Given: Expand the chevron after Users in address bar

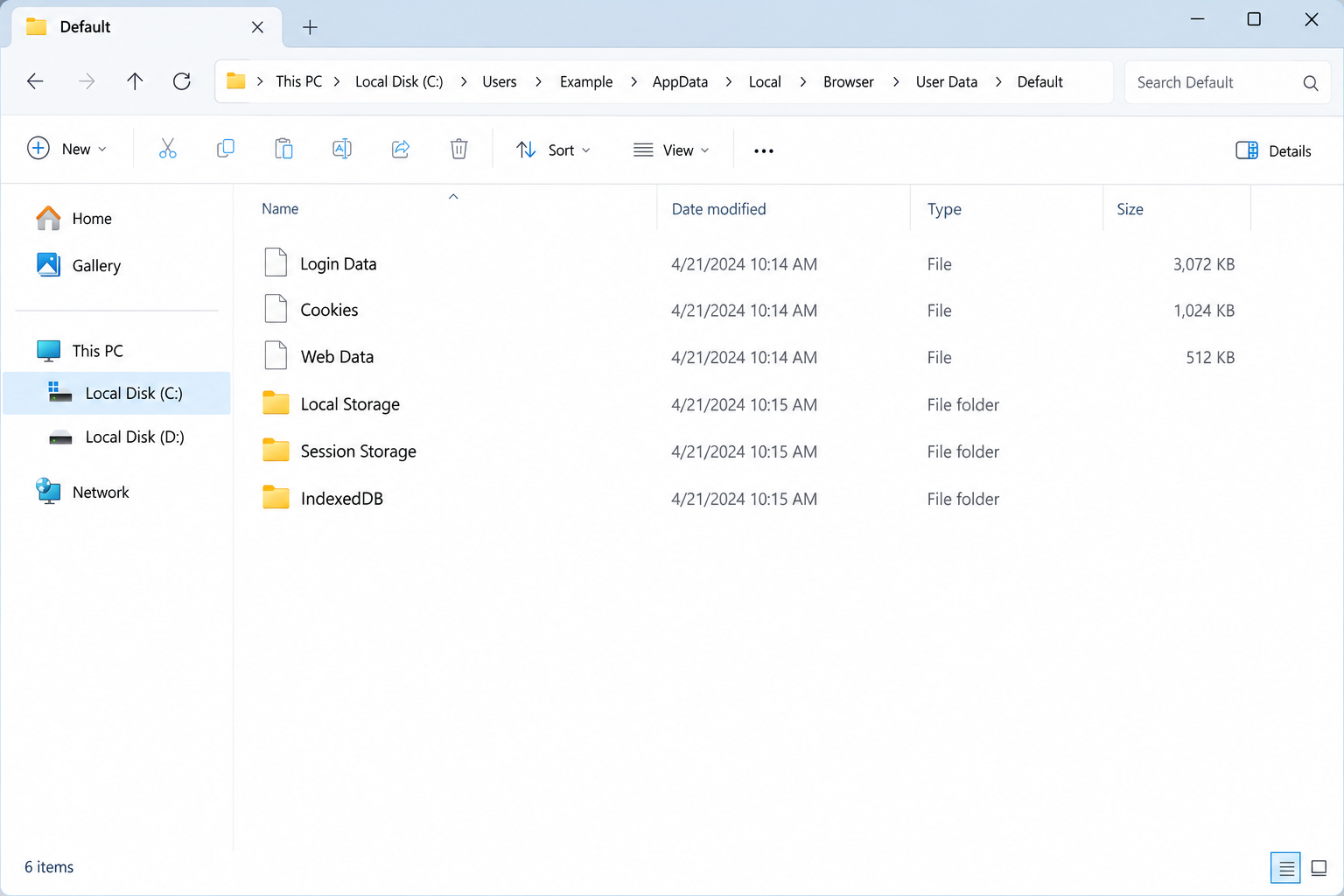Looking at the screenshot, I should [x=538, y=81].
